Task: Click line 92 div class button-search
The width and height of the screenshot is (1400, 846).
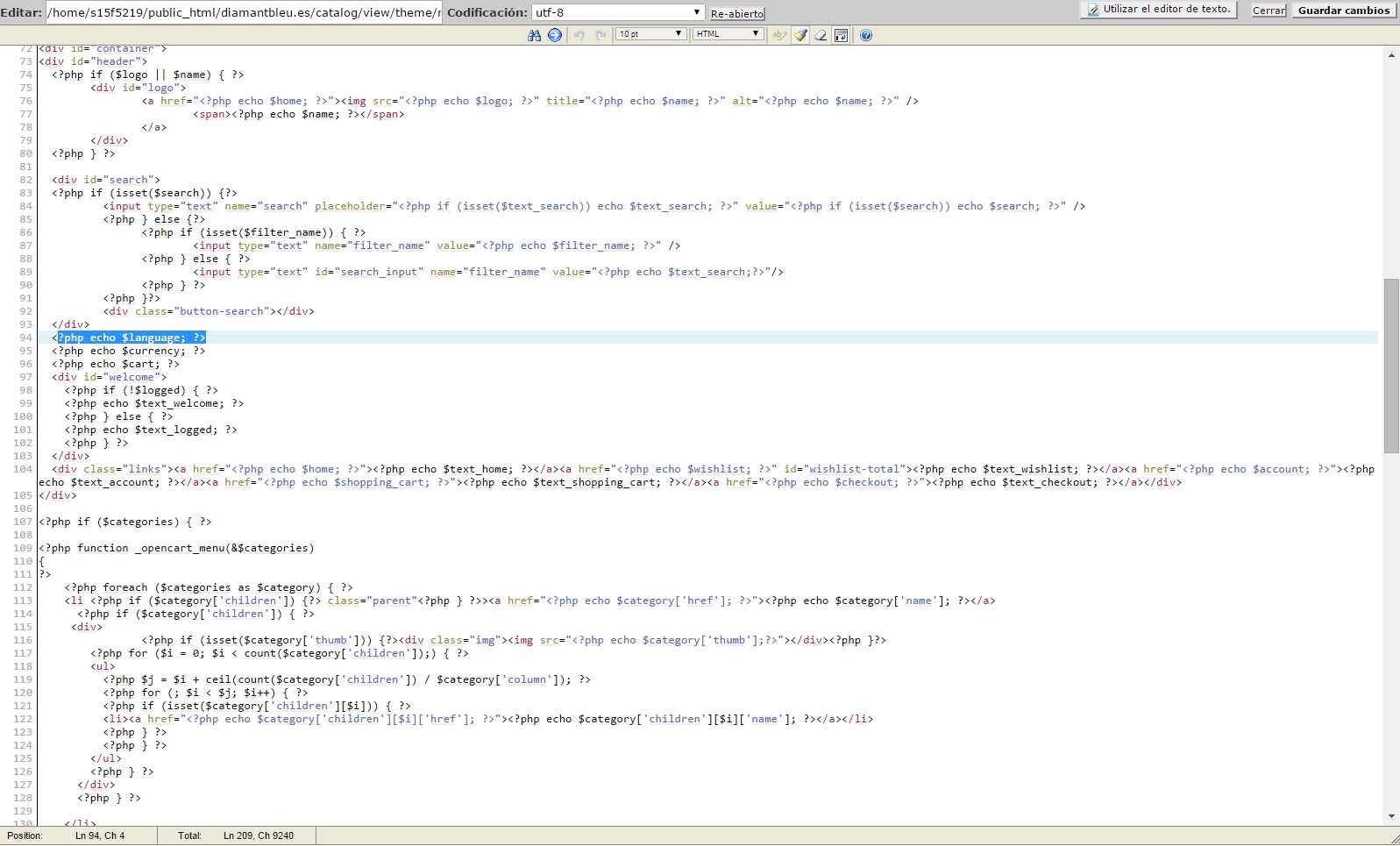Action: tap(209, 311)
